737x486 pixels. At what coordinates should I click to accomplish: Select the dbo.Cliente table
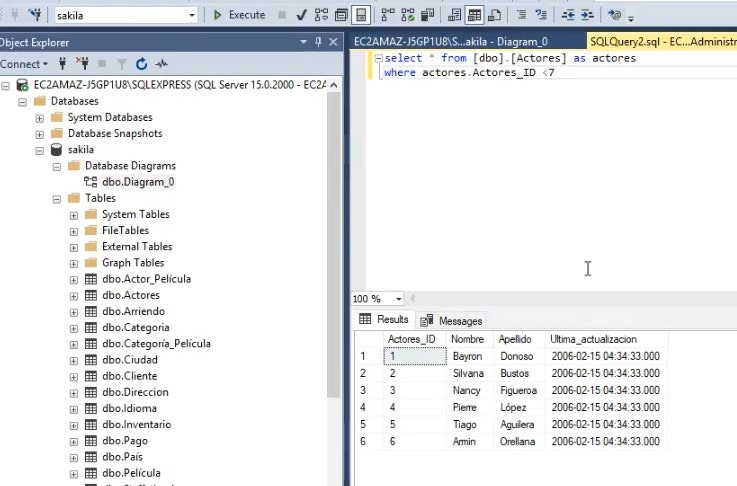tap(130, 376)
